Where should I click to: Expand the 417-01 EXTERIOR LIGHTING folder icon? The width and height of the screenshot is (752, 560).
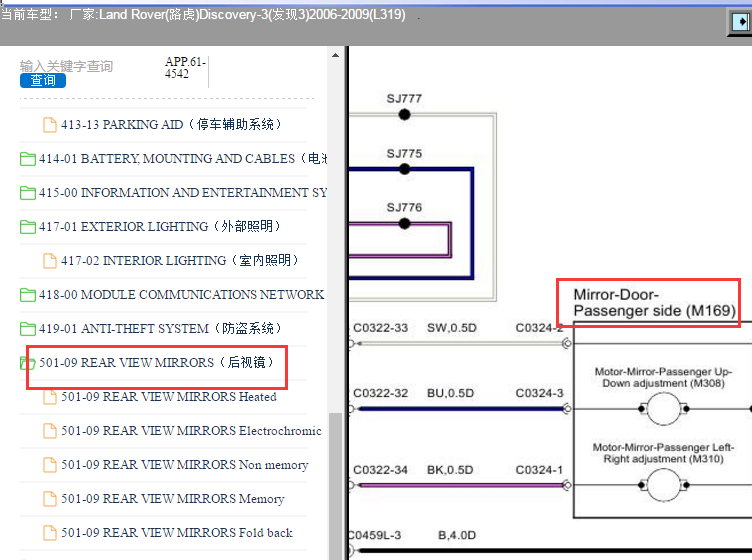click(x=28, y=227)
